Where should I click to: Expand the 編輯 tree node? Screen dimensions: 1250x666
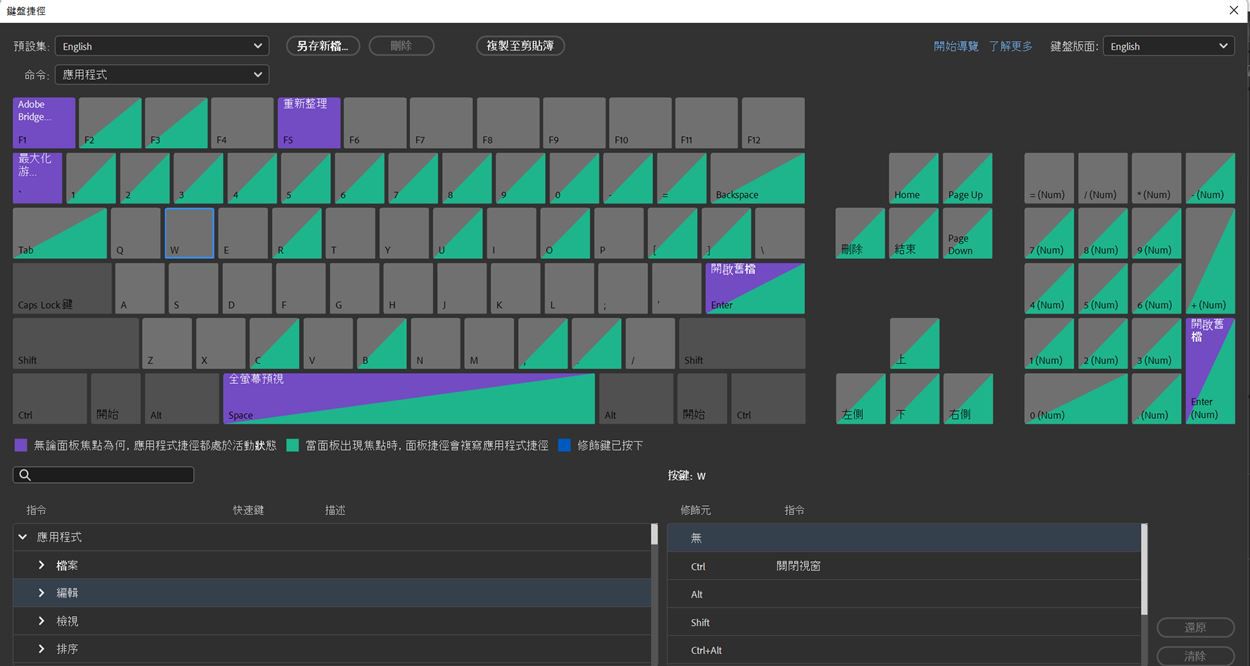pyautogui.click(x=42, y=593)
